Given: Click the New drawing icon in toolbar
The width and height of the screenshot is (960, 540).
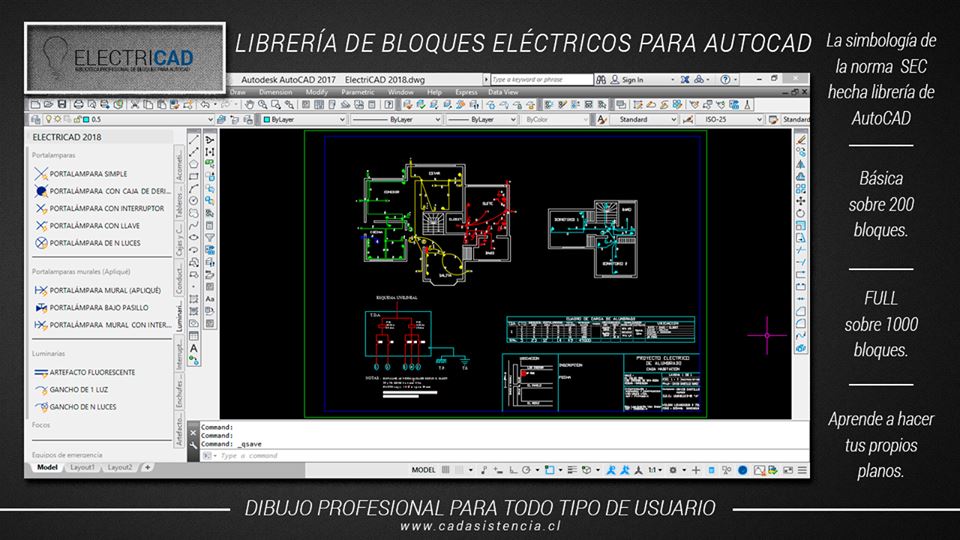Looking at the screenshot, I should [x=36, y=105].
